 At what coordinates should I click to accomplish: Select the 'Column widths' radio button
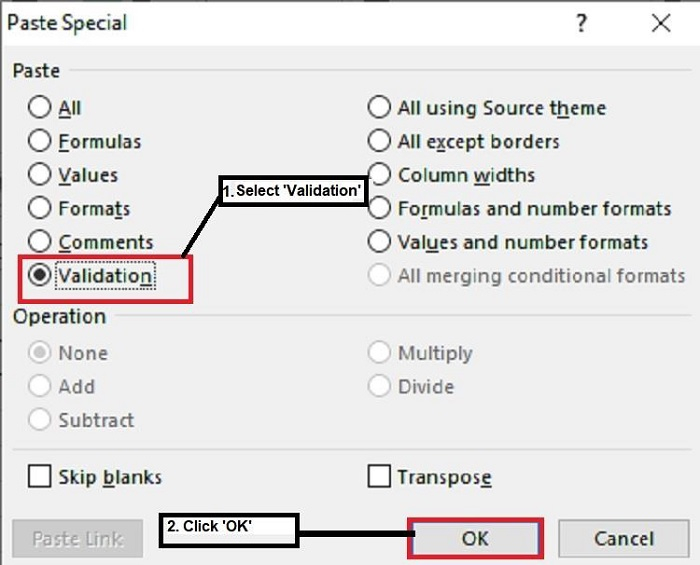379,175
